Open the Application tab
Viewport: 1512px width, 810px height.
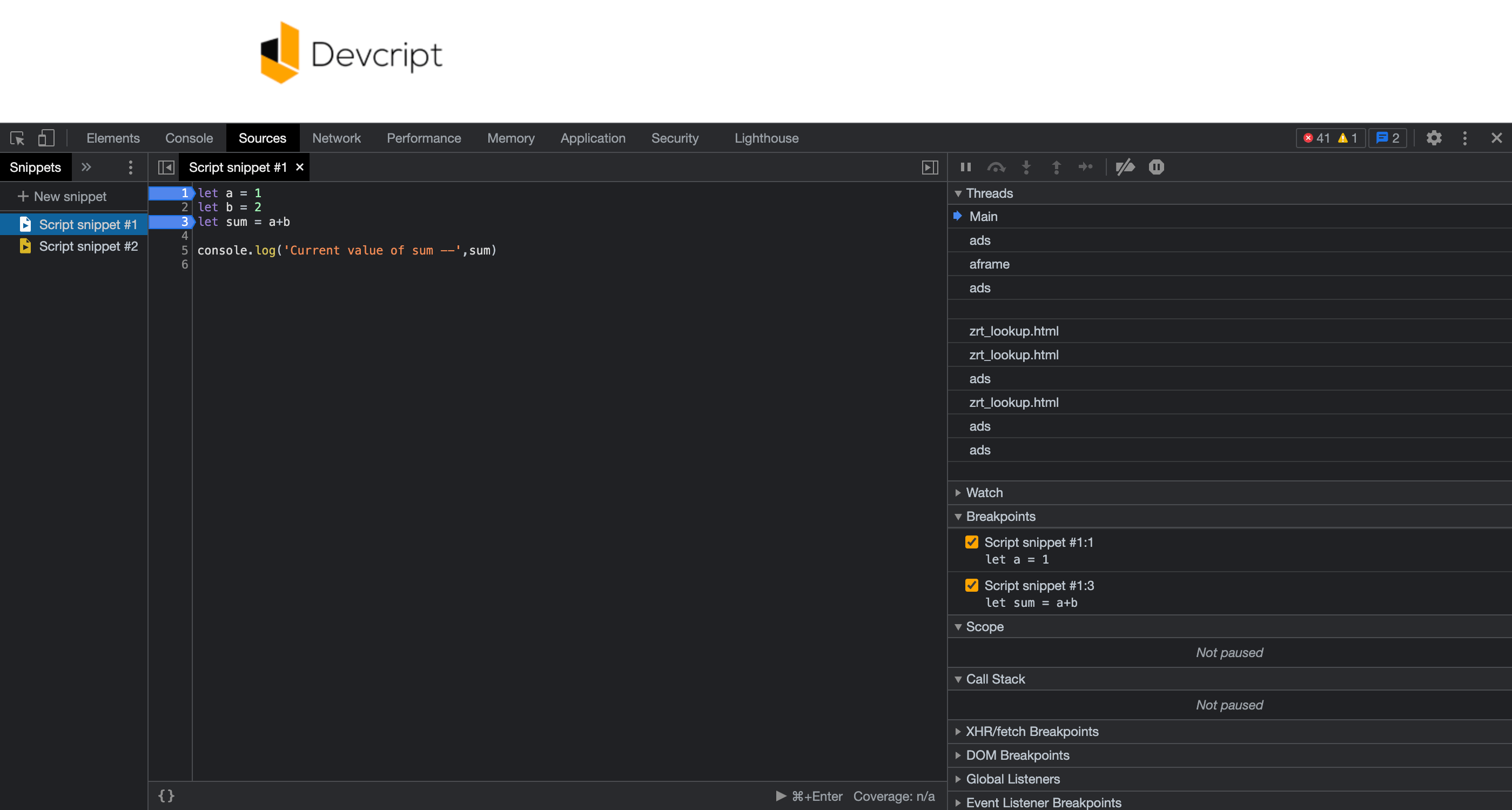pyautogui.click(x=593, y=138)
